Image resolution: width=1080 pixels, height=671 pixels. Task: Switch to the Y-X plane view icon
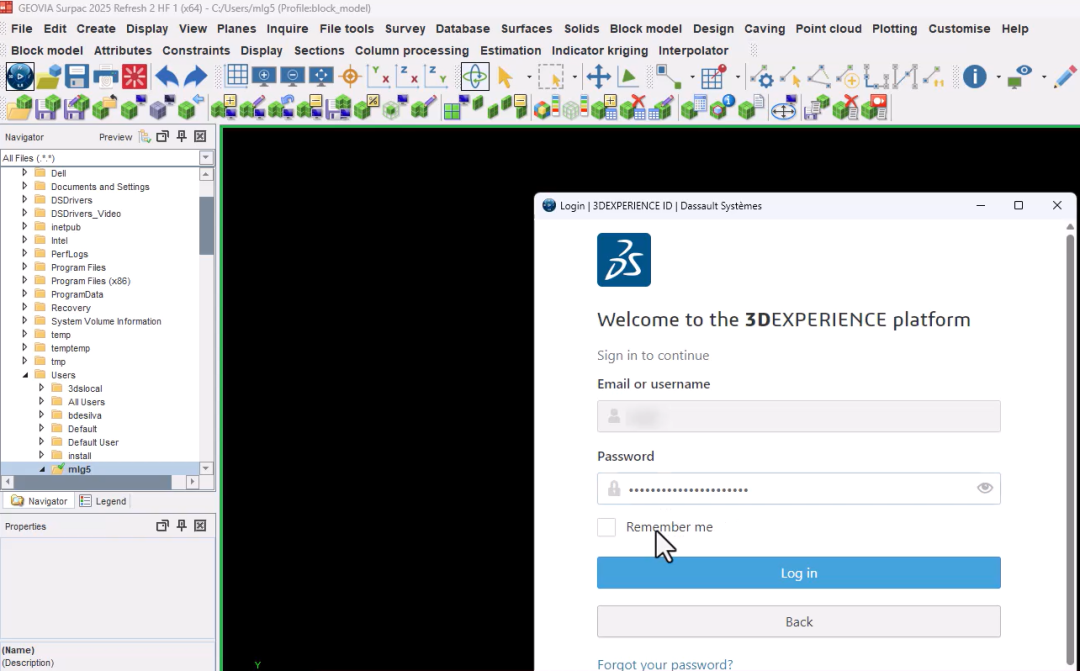pyautogui.click(x=379, y=76)
